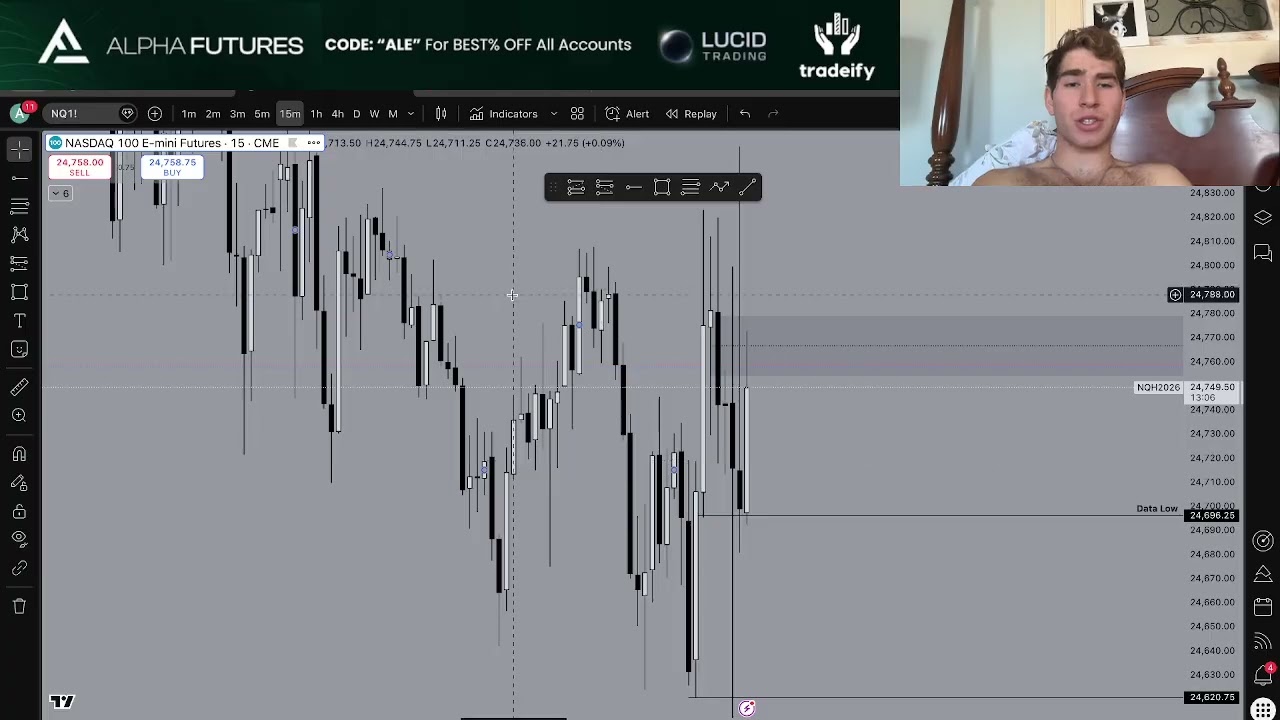Pick rectangle tool in favorites toolbar
Viewport: 1280px width, 720px height.
pos(662,187)
